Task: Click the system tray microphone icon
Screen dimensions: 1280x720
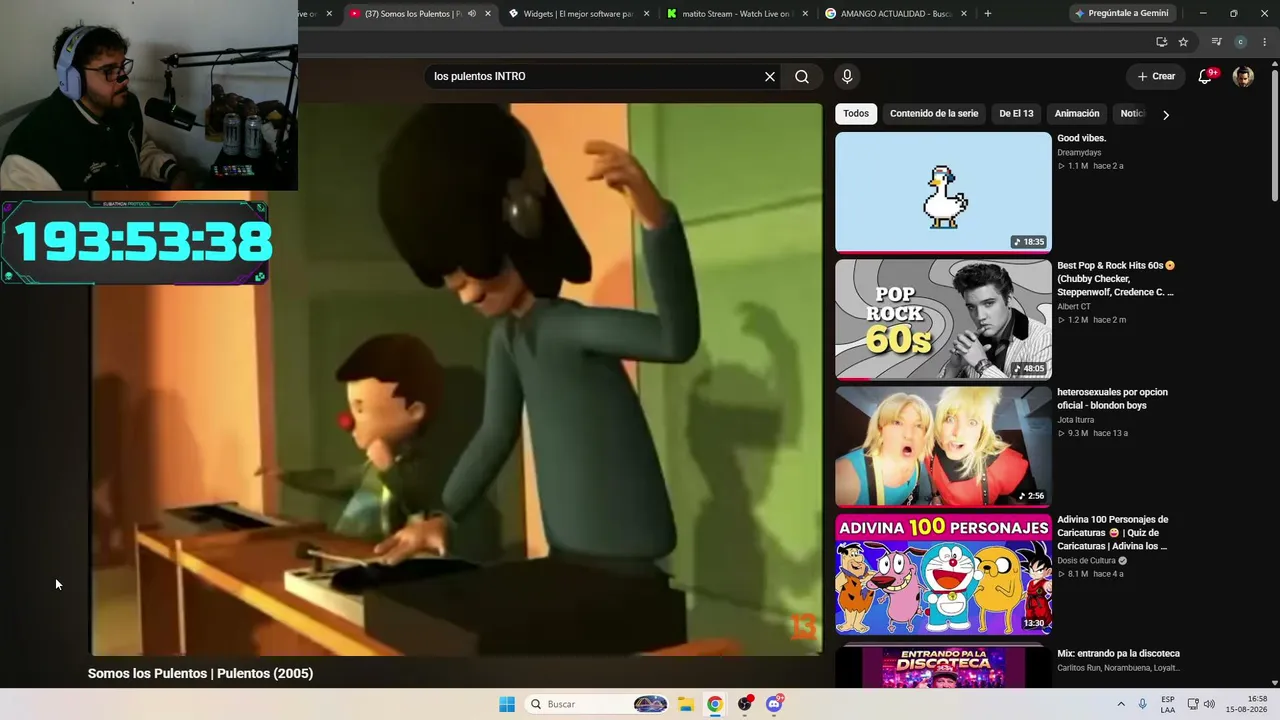Action: pos(1143,704)
